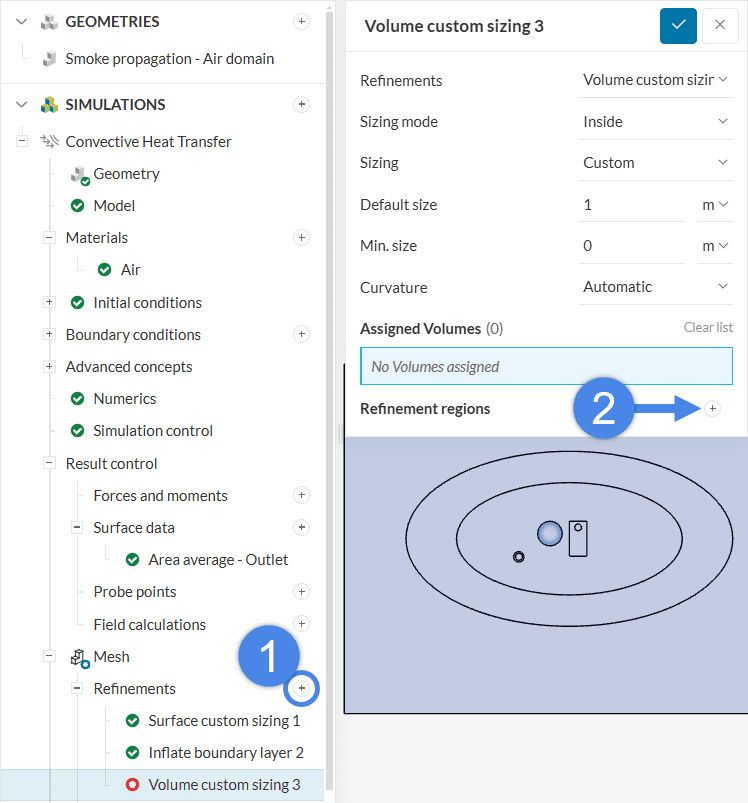Change the Default size unit dropdown
The height and width of the screenshot is (803, 748).
tap(715, 205)
